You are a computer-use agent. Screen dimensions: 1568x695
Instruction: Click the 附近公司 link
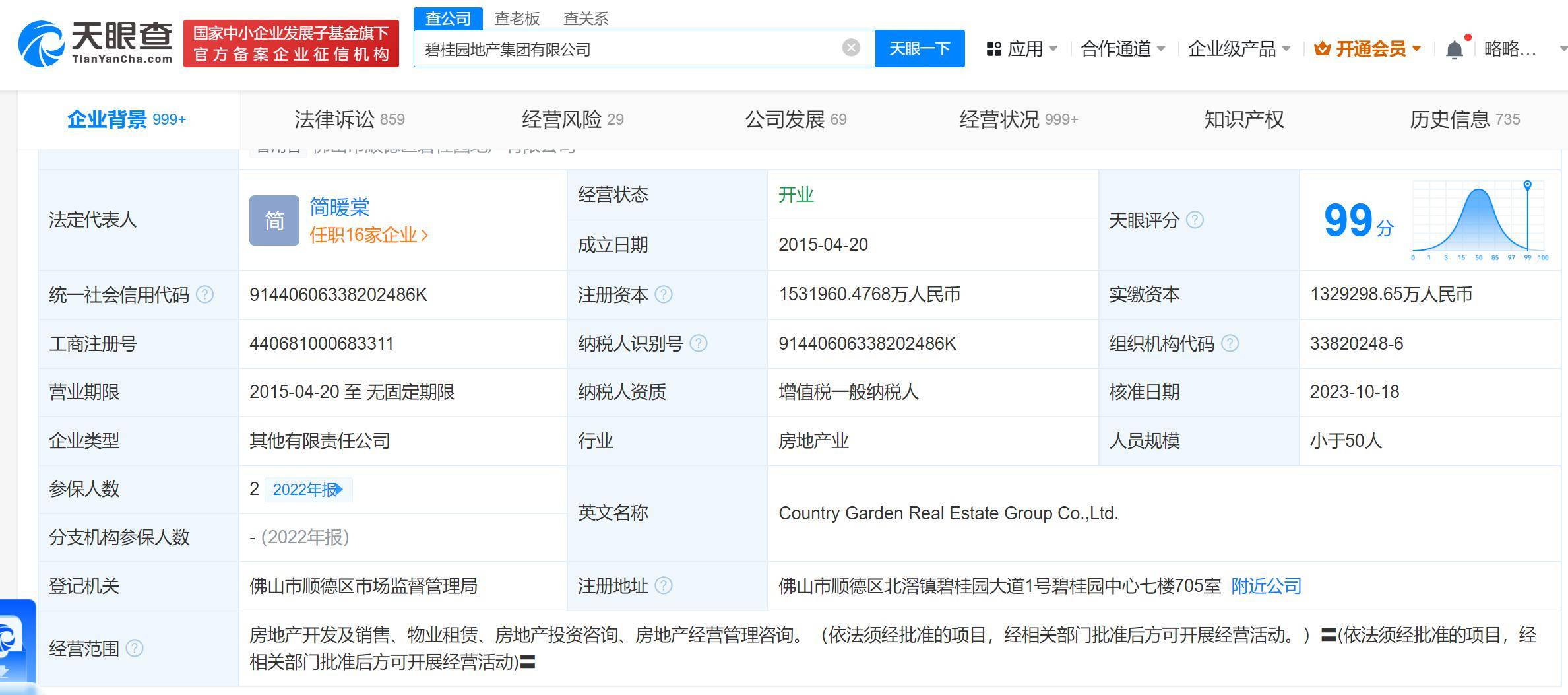pyautogui.click(x=1266, y=586)
